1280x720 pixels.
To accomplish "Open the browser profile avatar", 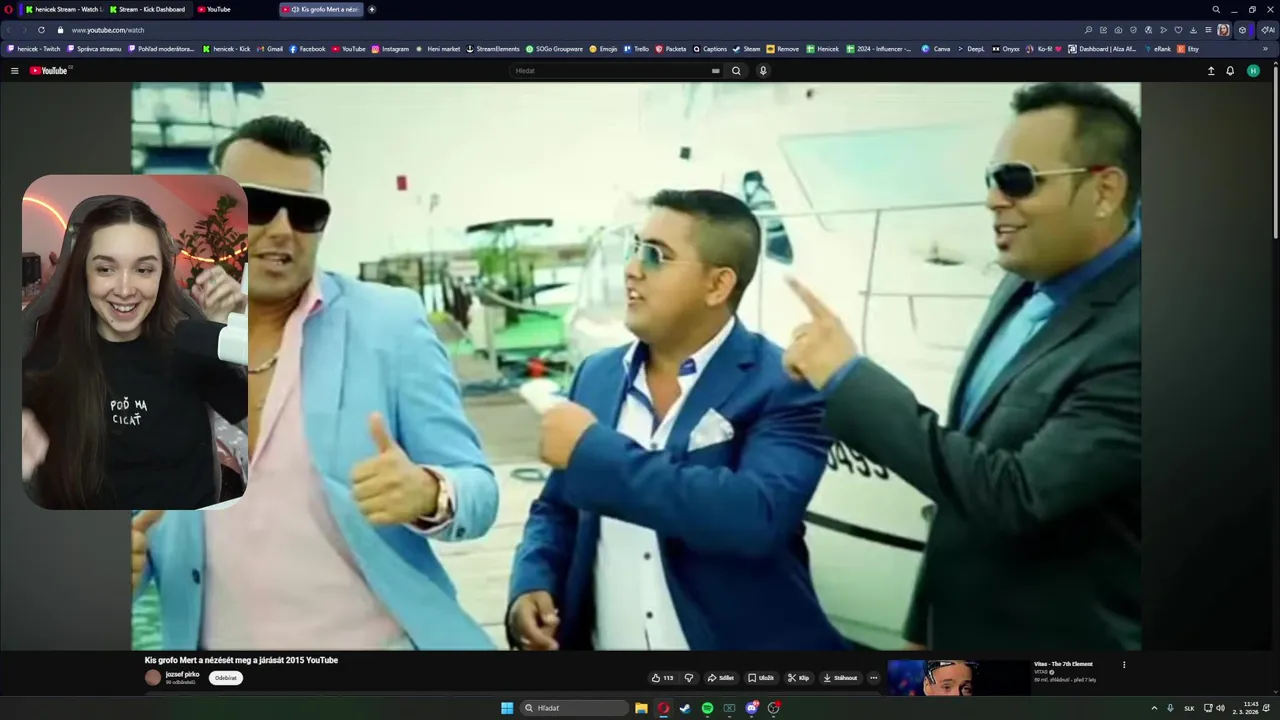I will click(1223, 30).
